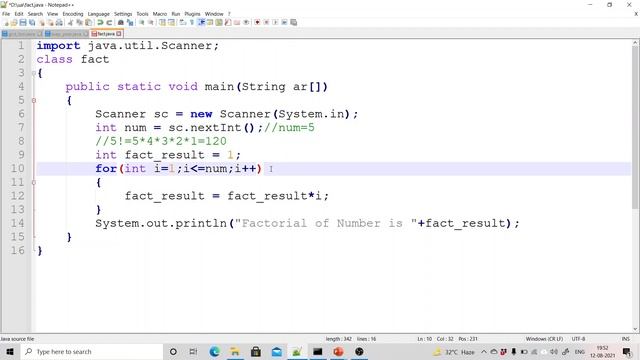Open the user-defined language icon
Image resolution: width=640 pixels, height=360 pixels.
tap(210, 22)
